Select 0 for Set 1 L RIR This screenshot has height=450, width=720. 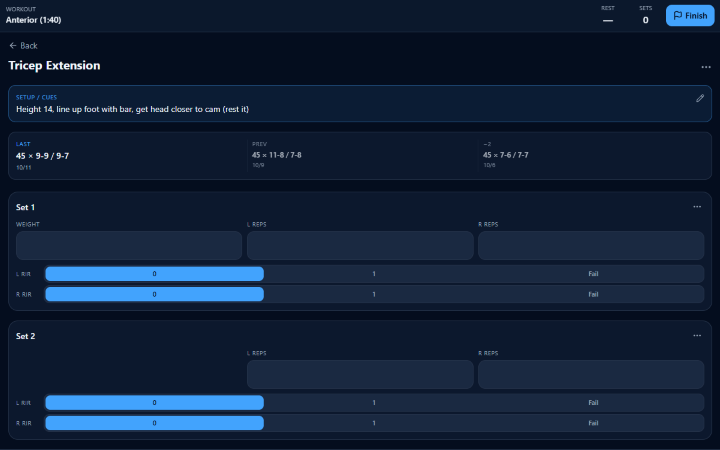point(154,274)
